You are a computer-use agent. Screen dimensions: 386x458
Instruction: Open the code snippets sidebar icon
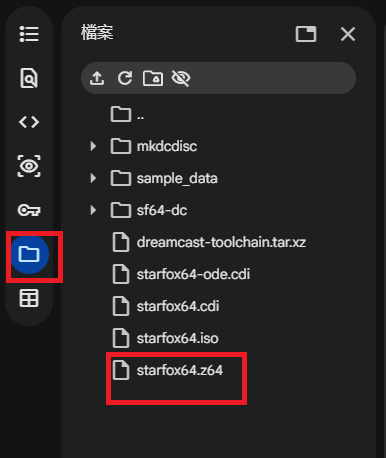(29, 122)
